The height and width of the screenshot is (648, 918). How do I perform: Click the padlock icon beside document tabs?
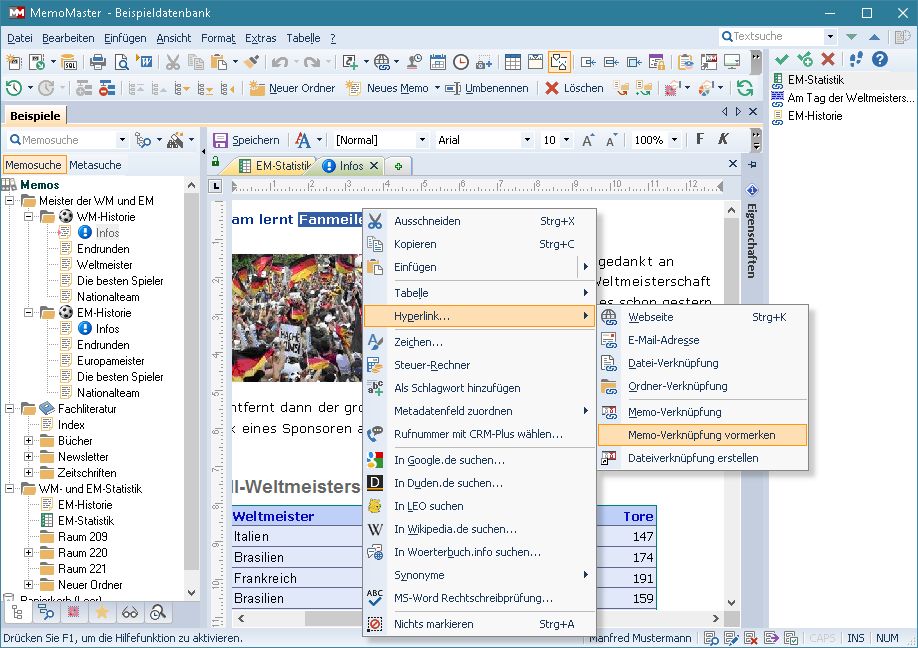[x=215, y=162]
